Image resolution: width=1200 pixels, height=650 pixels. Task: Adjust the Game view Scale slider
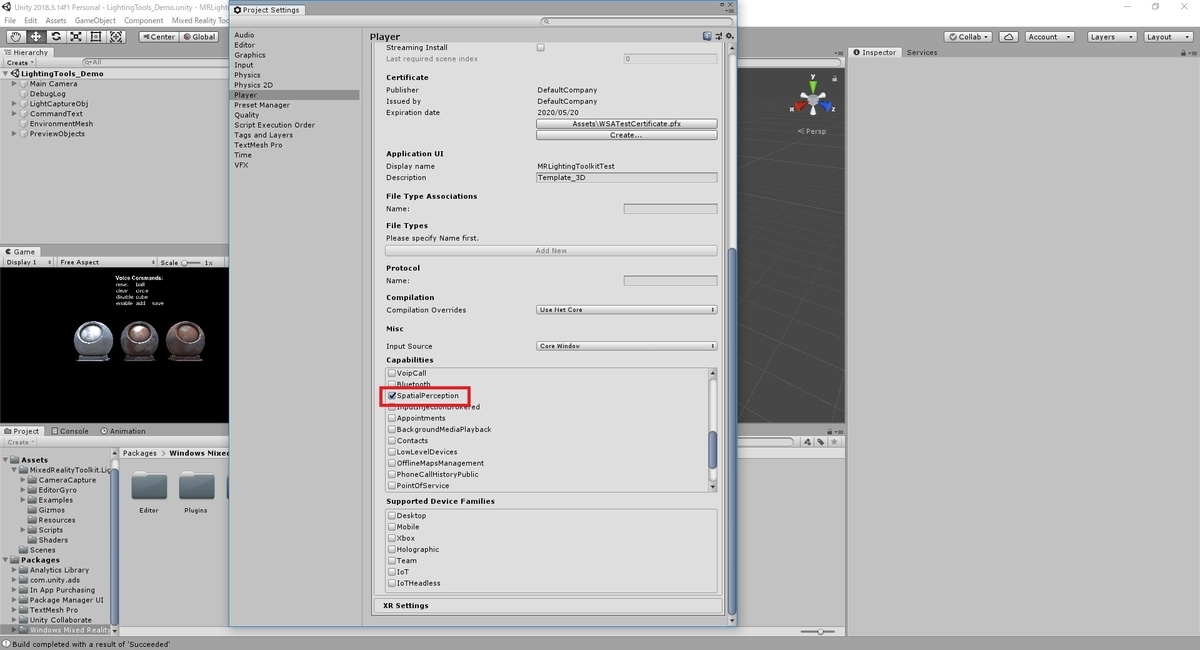click(190, 262)
